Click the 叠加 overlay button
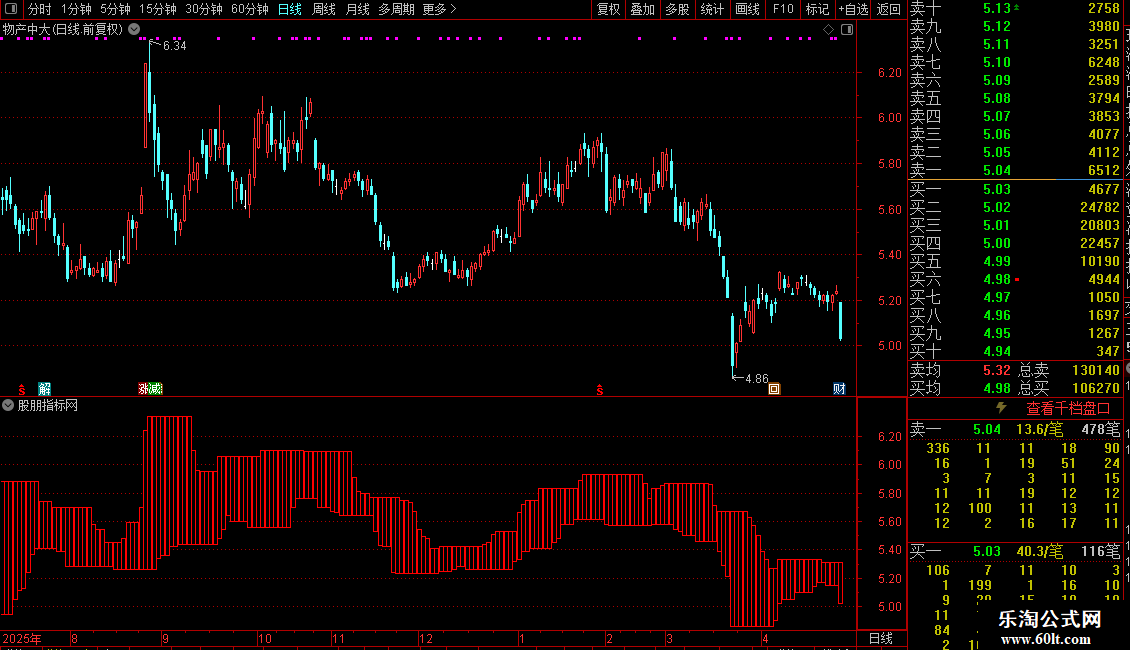The image size is (1130, 650). coord(643,9)
